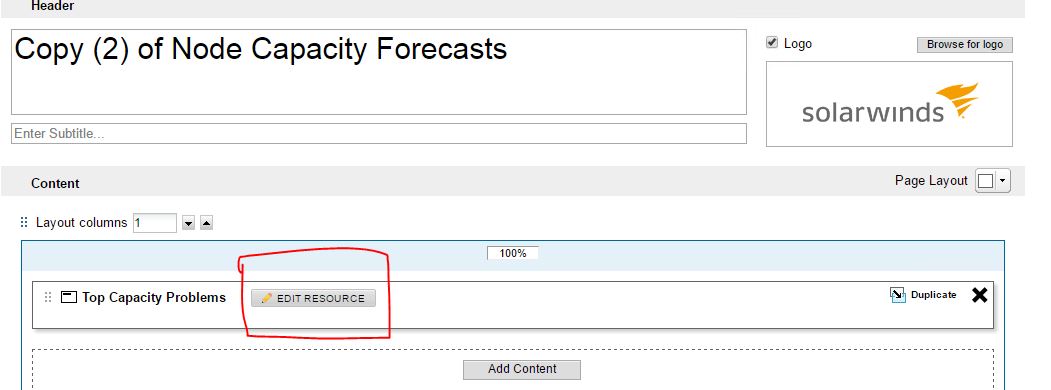Click the 'Duplicate' text label

pos(934,295)
